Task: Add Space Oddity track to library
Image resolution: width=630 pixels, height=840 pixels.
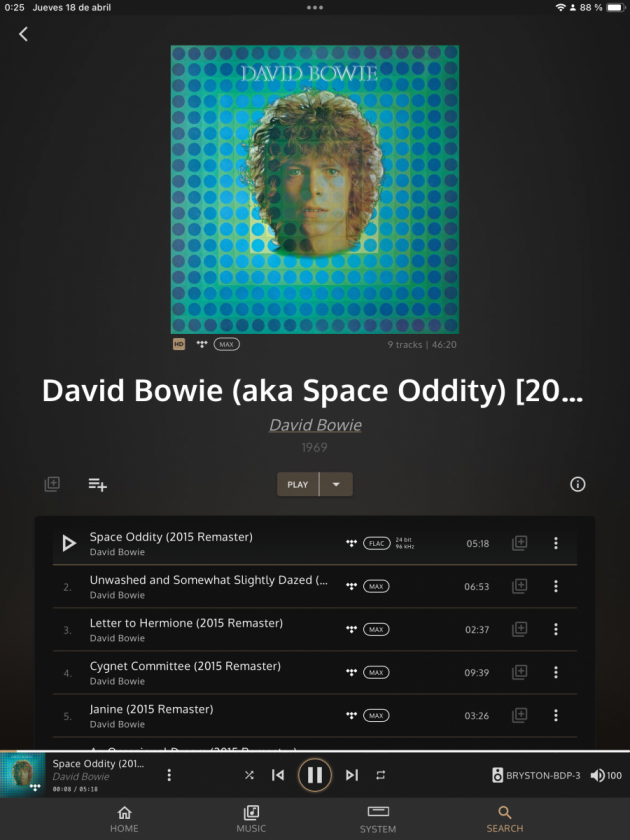Action: pyautogui.click(x=519, y=543)
